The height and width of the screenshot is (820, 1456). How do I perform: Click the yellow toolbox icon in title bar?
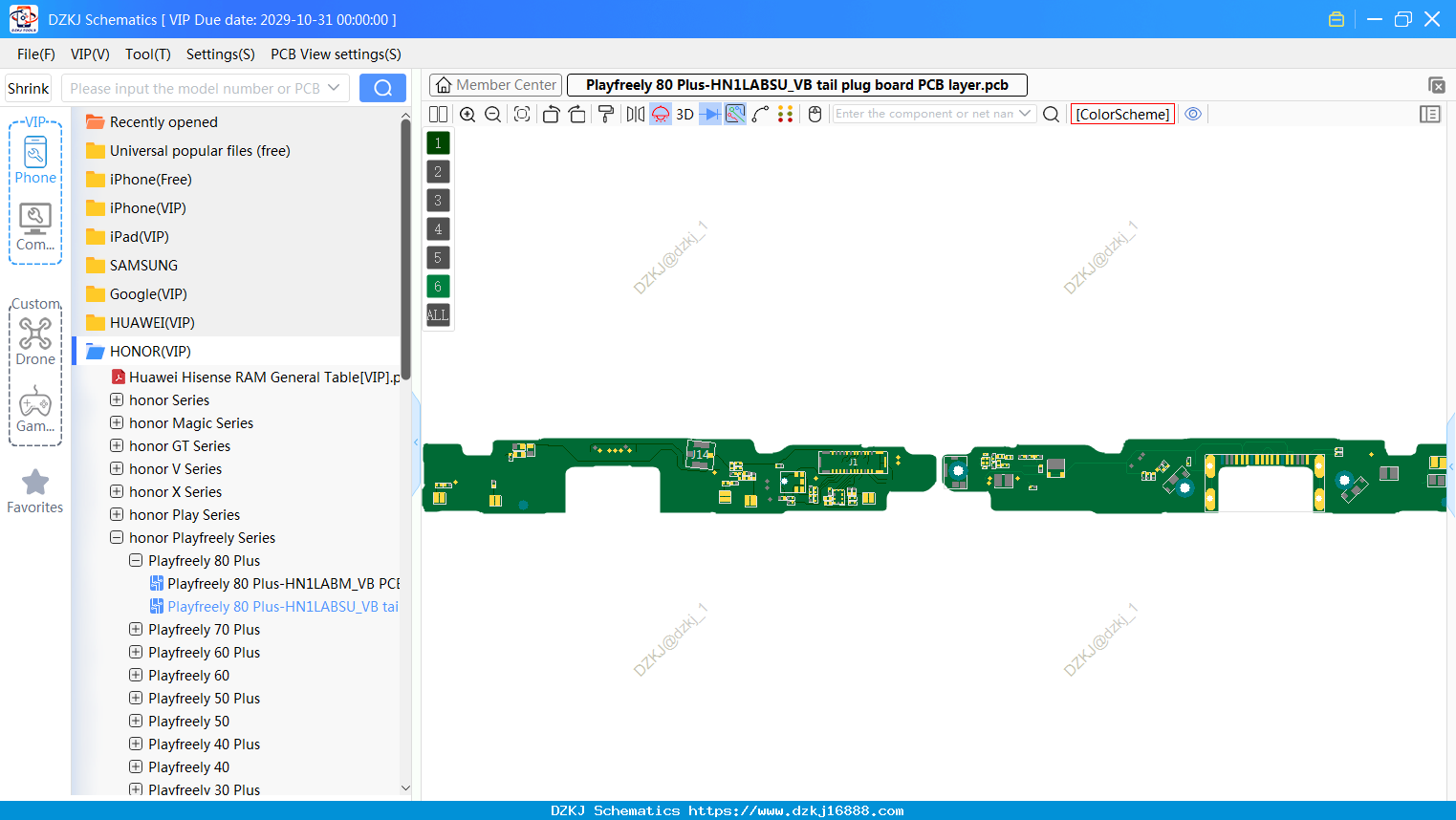[x=1336, y=19]
